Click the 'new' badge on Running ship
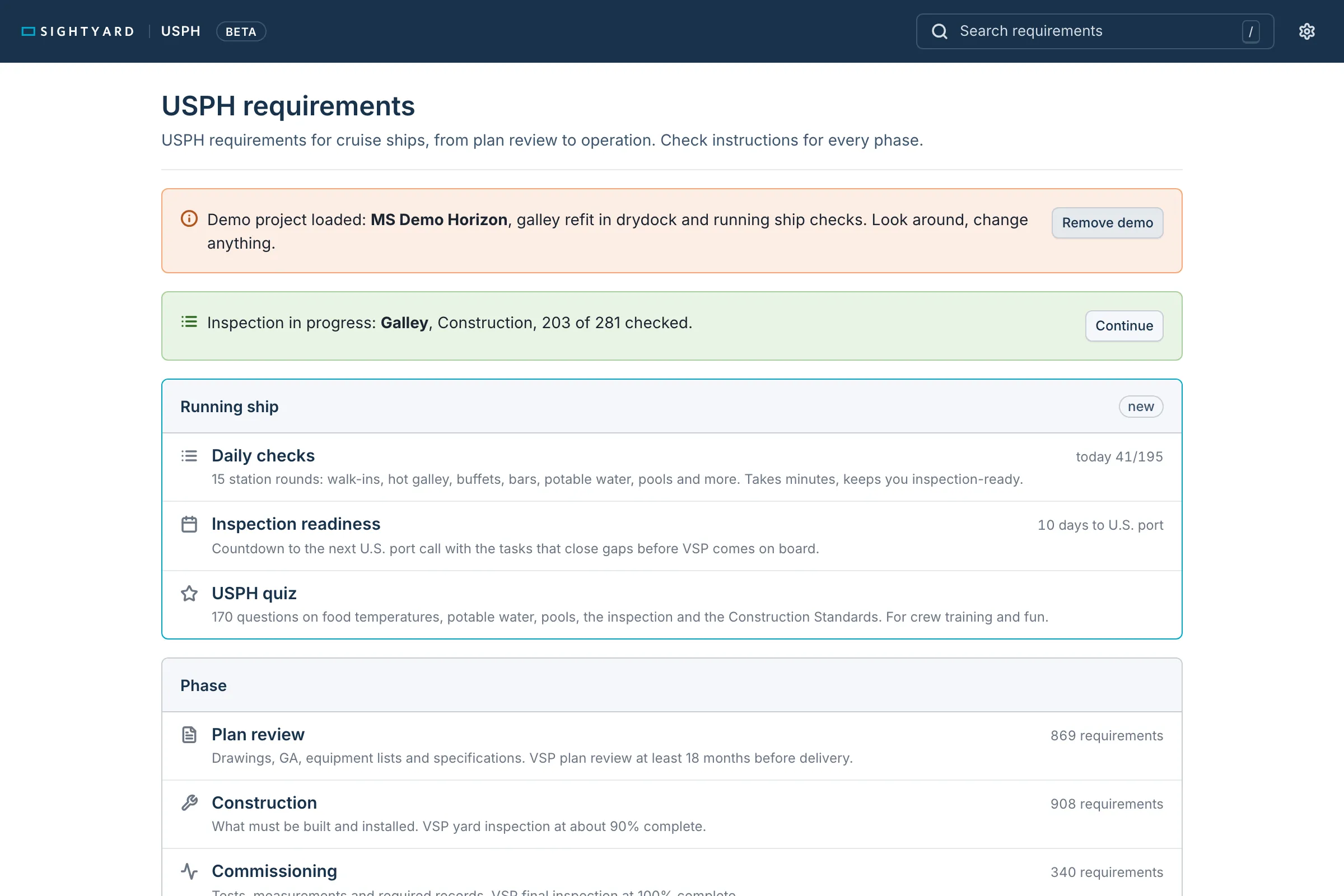 coord(1141,407)
